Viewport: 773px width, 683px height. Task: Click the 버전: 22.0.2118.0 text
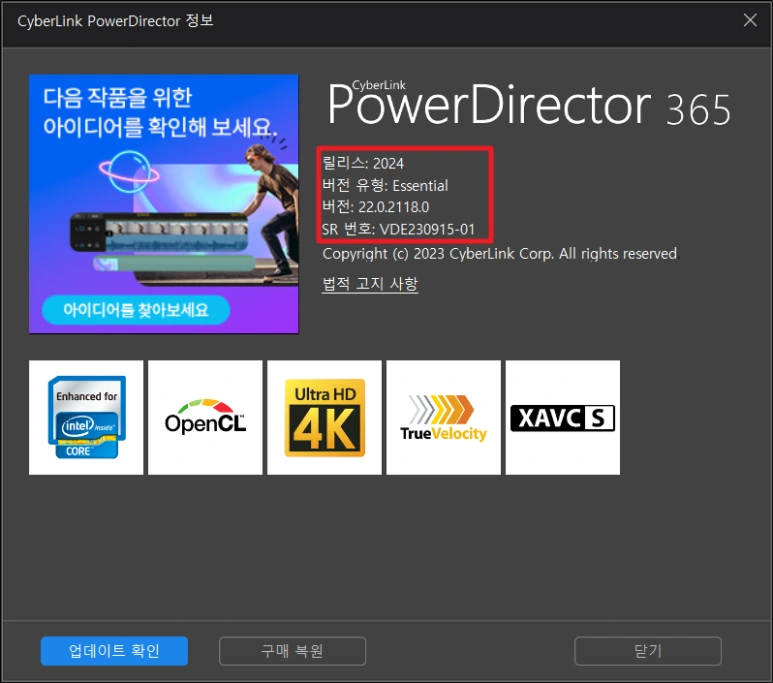pyautogui.click(x=376, y=207)
